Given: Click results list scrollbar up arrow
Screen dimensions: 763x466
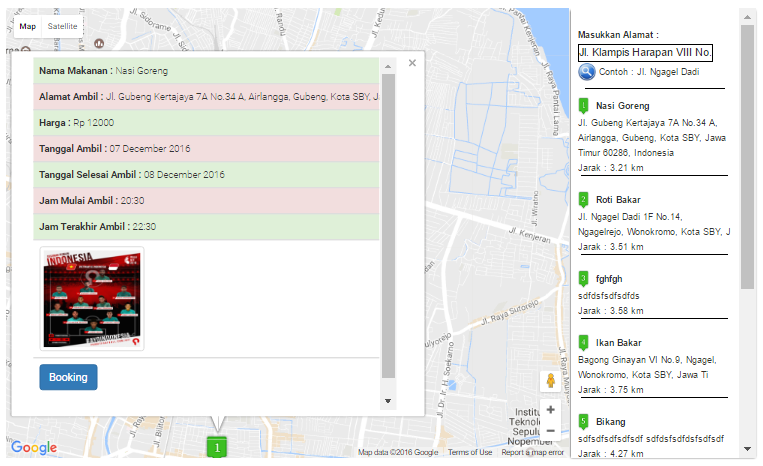Looking at the screenshot, I should click(747, 18).
